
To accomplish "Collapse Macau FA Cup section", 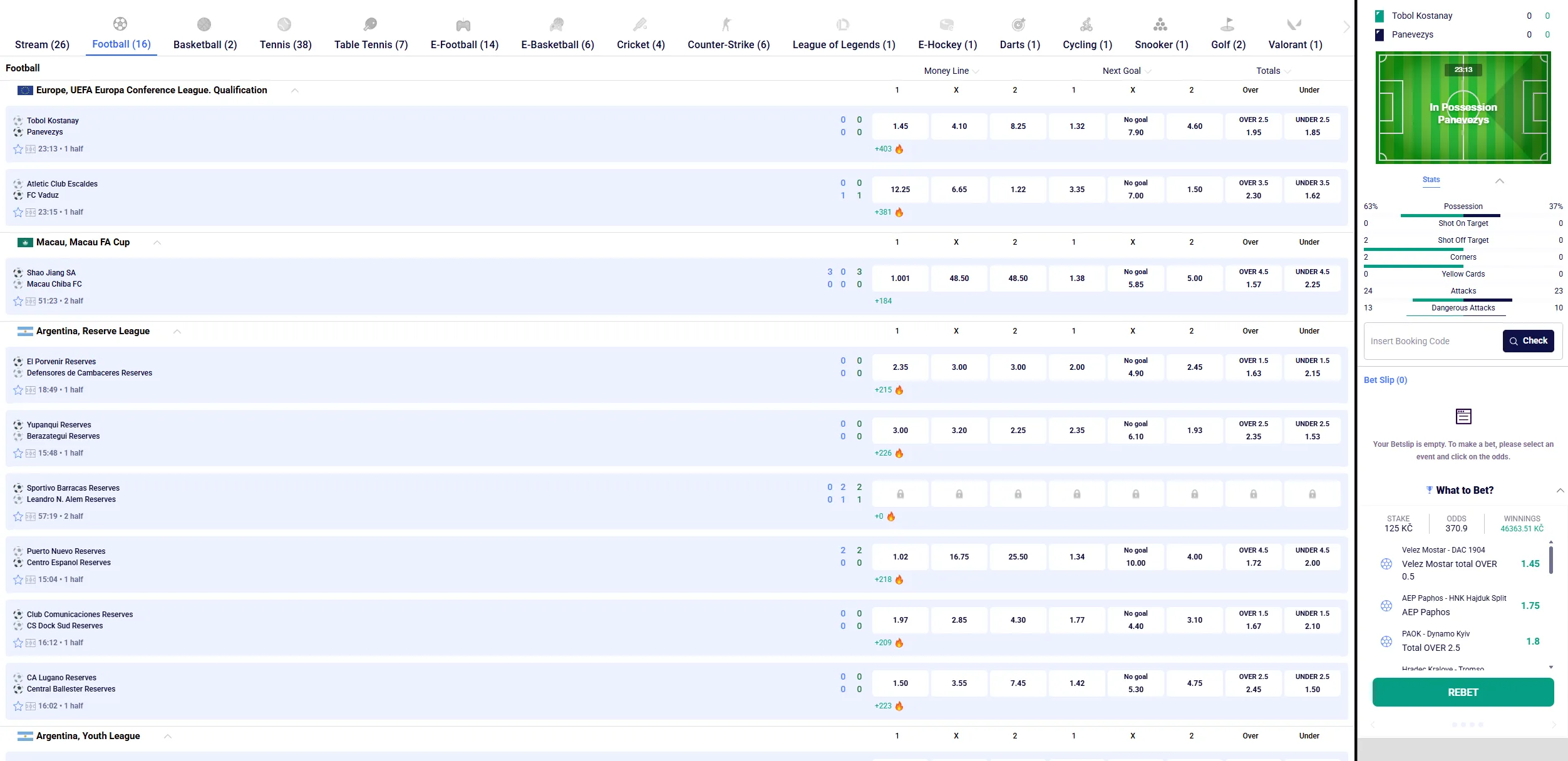I will tap(157, 242).
